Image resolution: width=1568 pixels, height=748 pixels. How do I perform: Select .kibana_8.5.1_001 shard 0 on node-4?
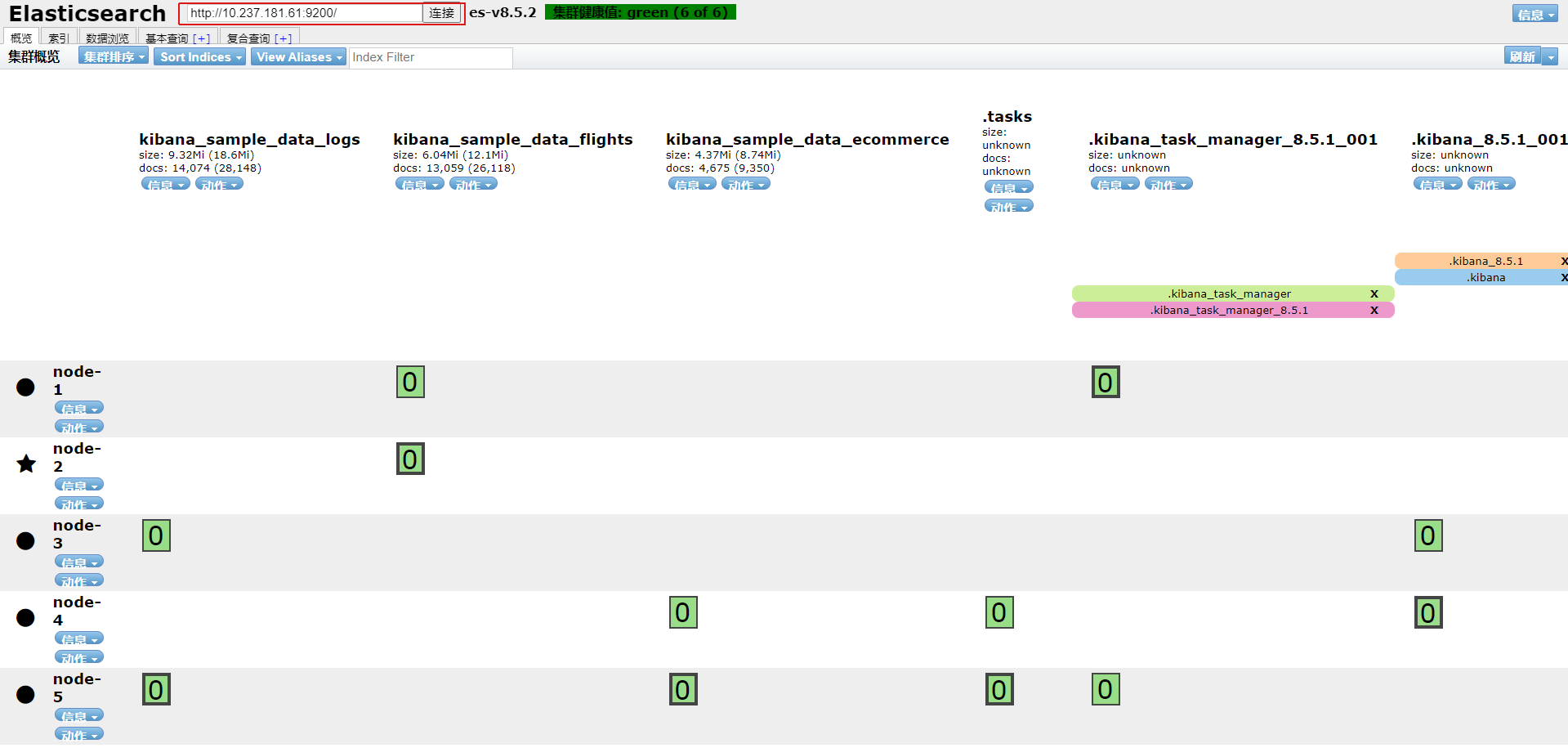tap(1428, 612)
